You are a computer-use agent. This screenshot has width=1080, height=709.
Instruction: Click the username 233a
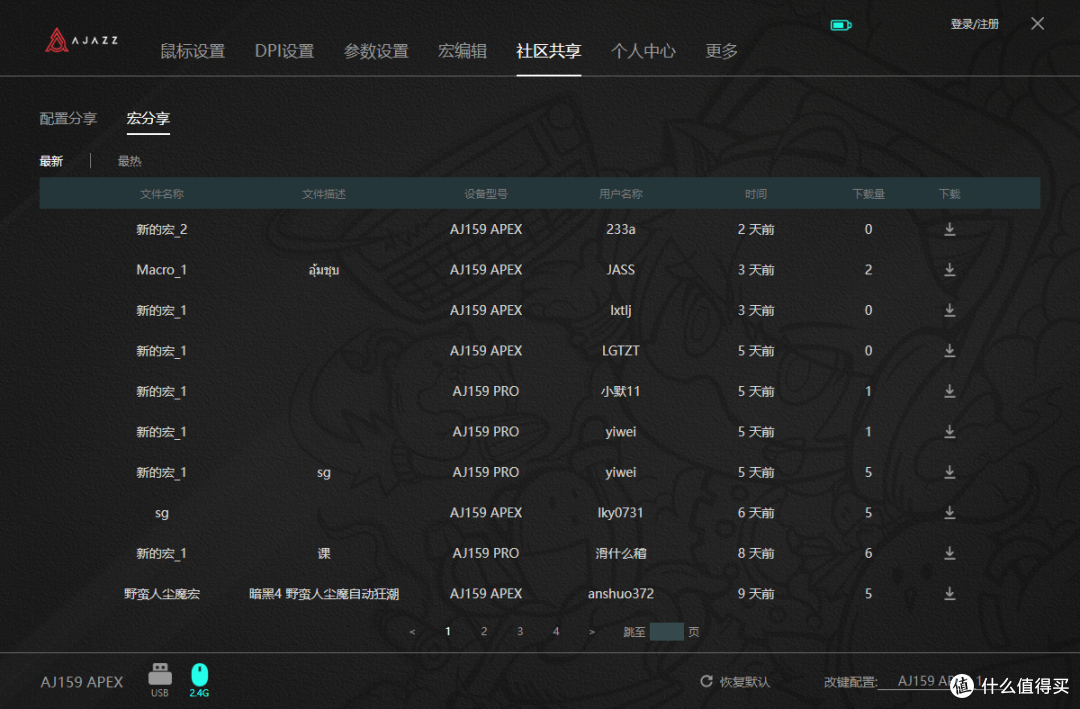(x=621, y=229)
